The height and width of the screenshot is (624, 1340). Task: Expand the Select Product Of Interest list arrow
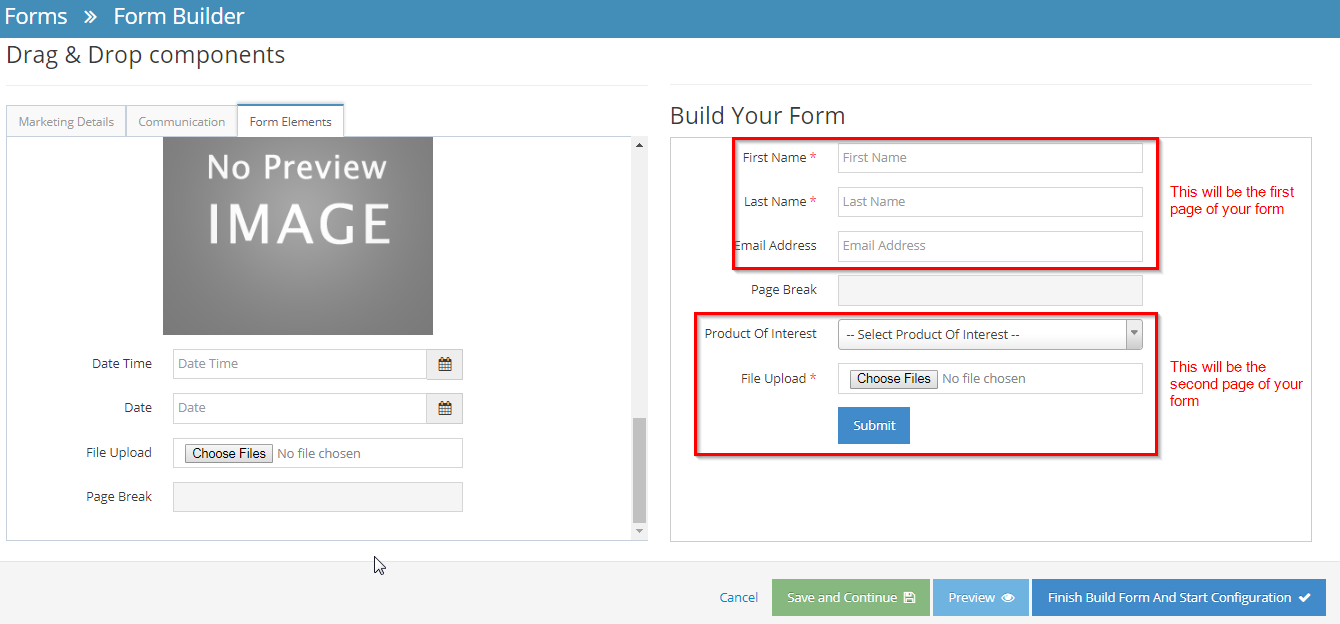coord(1133,334)
